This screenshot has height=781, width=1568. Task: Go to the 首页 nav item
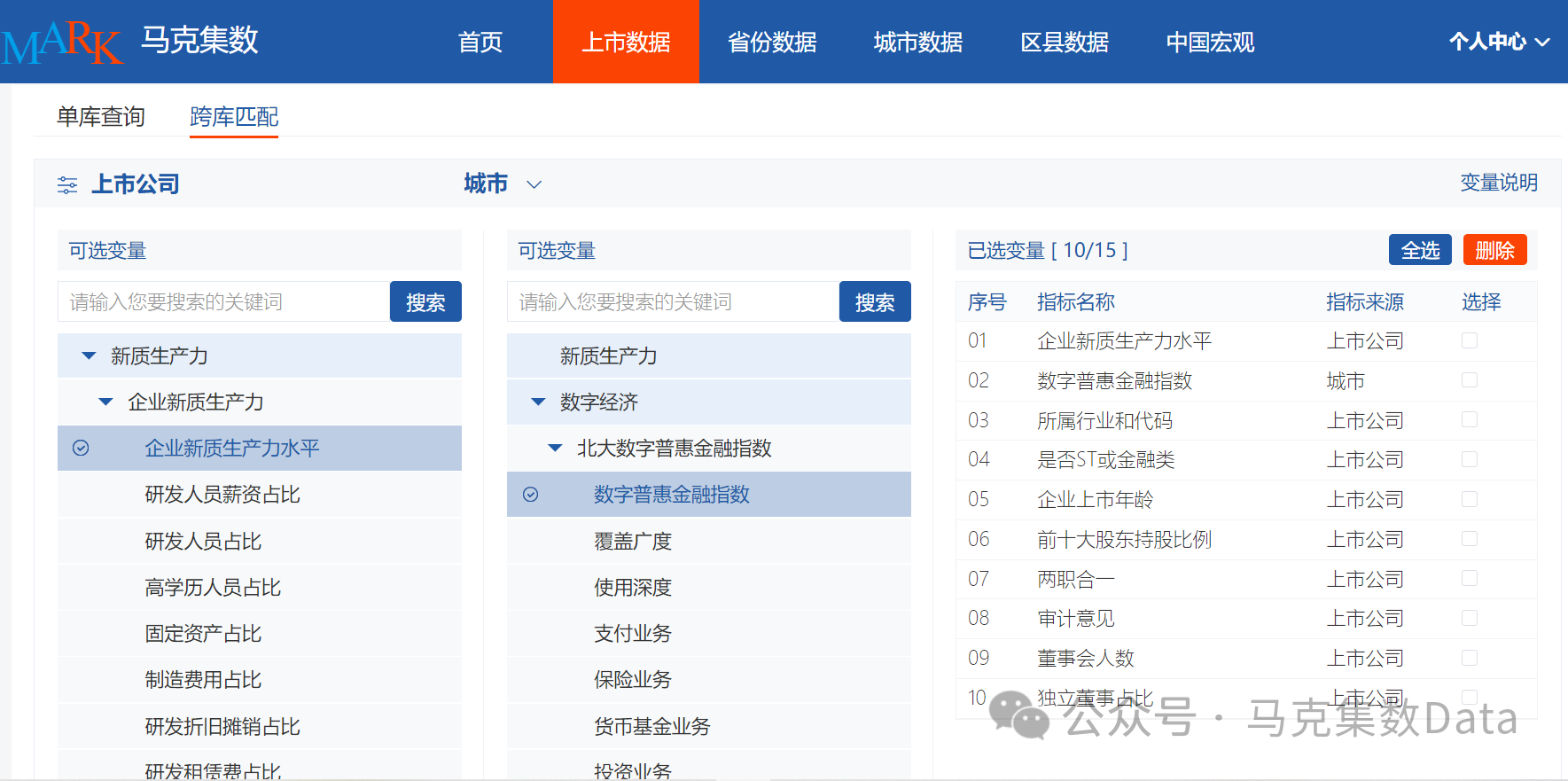[480, 42]
